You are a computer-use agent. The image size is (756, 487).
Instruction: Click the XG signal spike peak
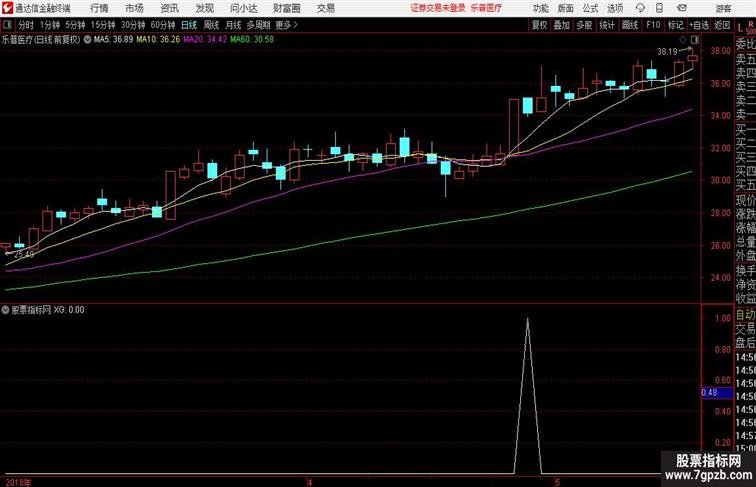pos(527,319)
